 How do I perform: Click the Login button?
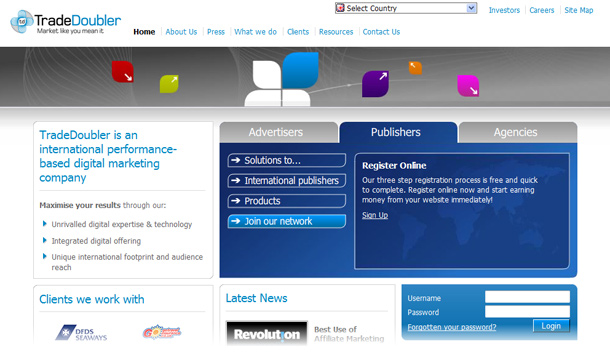click(551, 326)
